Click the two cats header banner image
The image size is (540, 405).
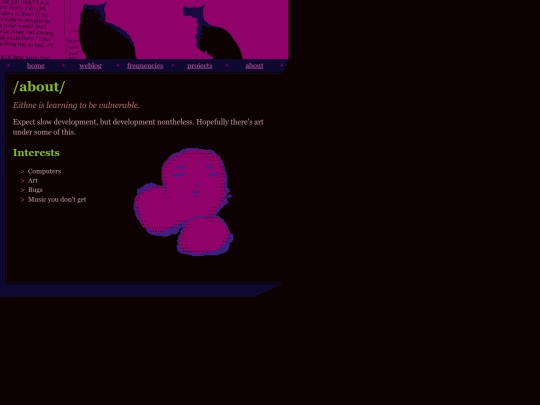(144, 30)
